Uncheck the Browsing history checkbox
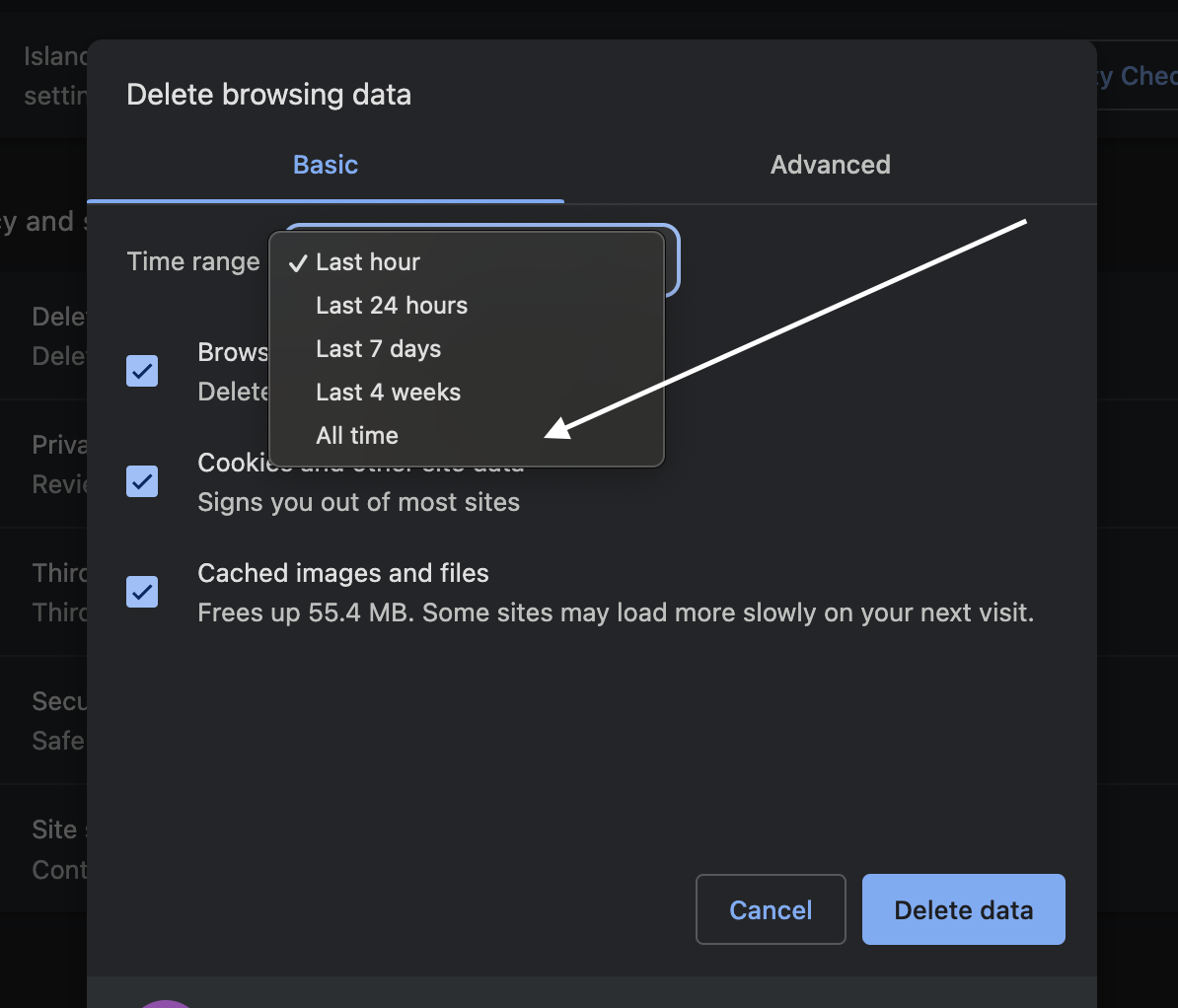1178x1008 pixels. coord(142,371)
